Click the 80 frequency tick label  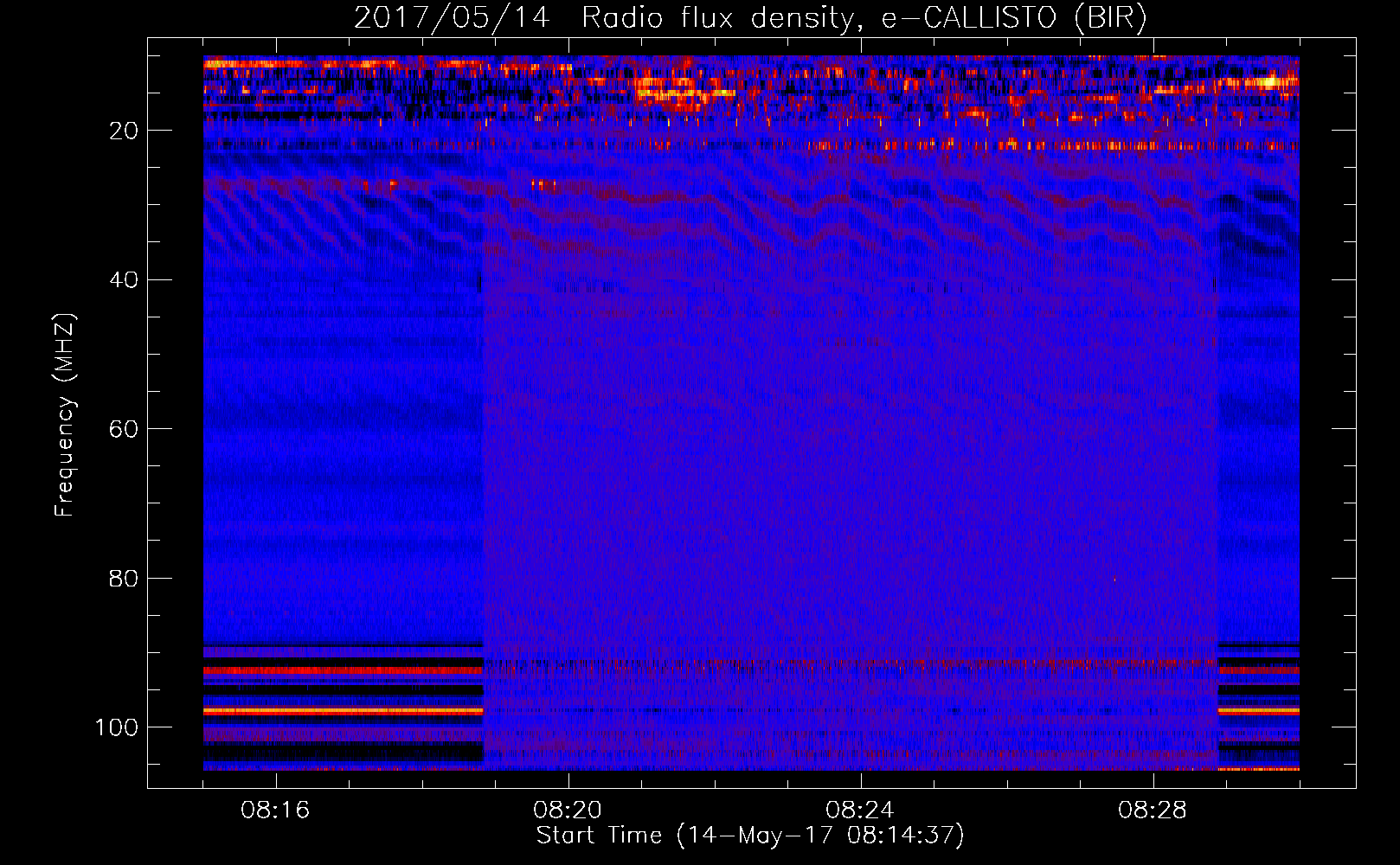coord(124,578)
